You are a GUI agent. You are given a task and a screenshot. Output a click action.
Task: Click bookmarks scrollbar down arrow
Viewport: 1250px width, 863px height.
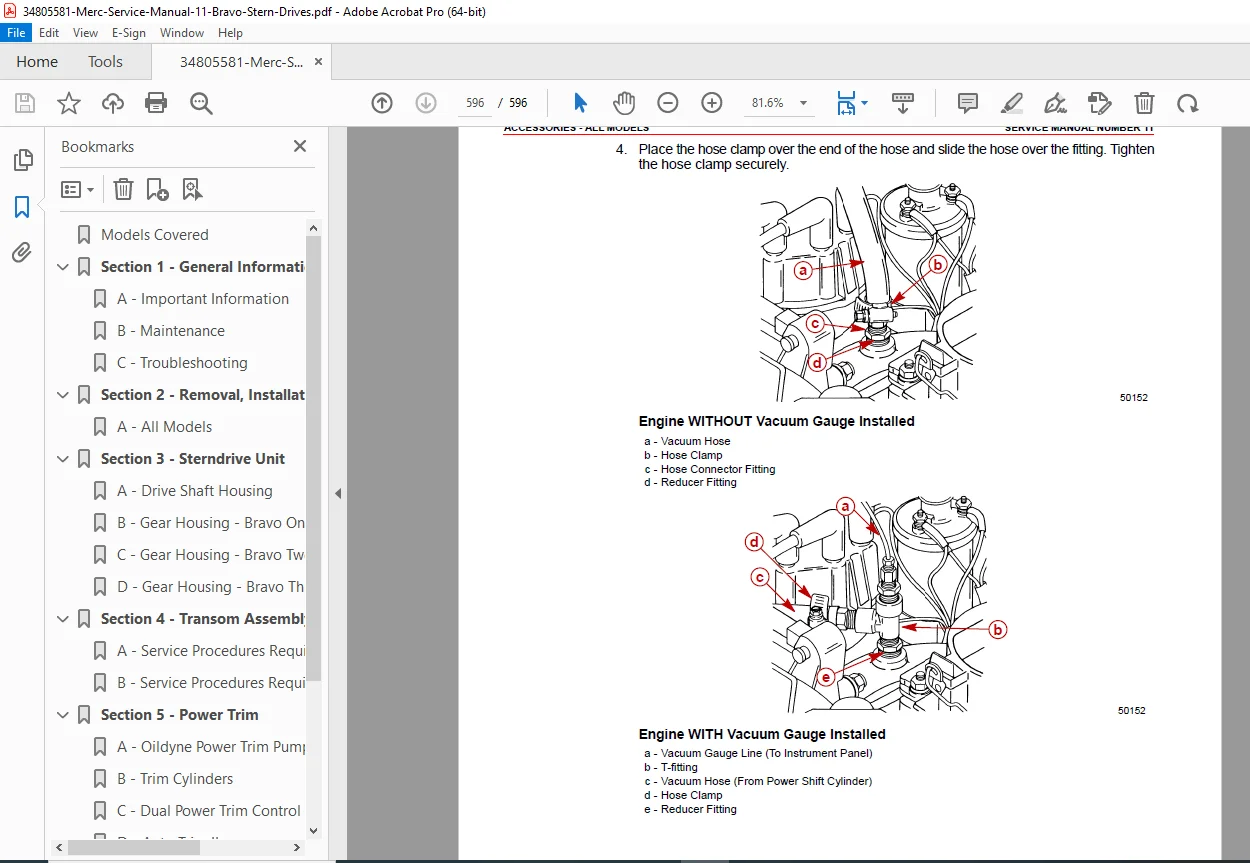coord(314,830)
